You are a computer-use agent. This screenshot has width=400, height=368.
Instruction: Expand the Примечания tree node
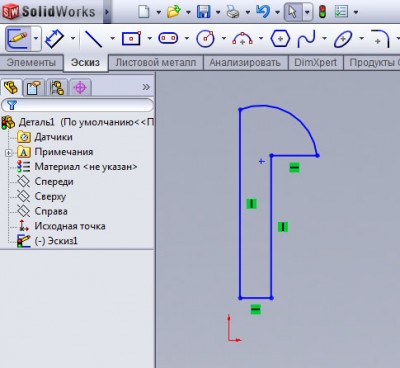click(x=8, y=153)
